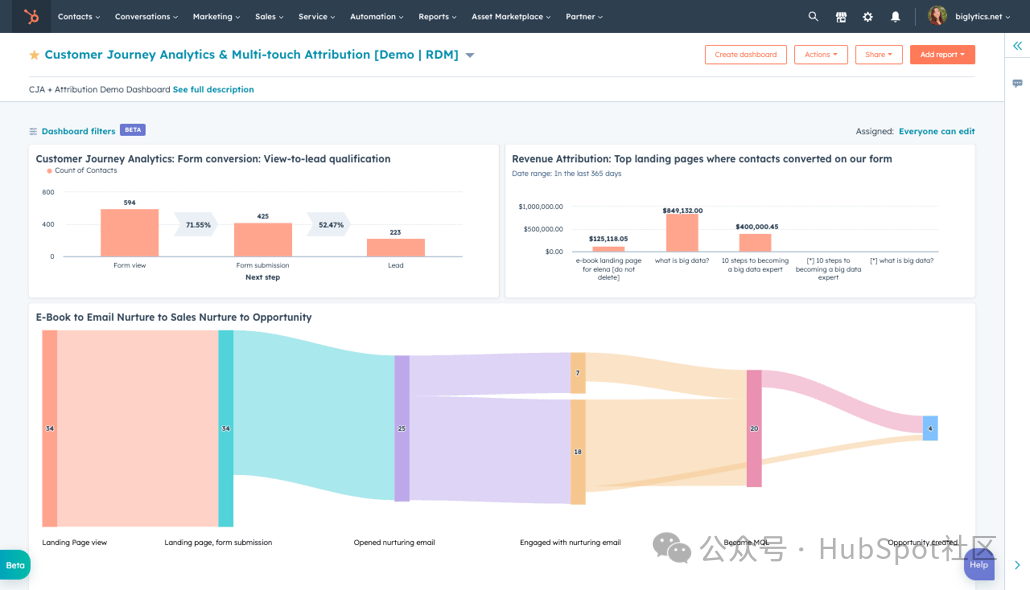1030x590 pixels.
Task: Open the Share dropdown
Action: [878, 55]
